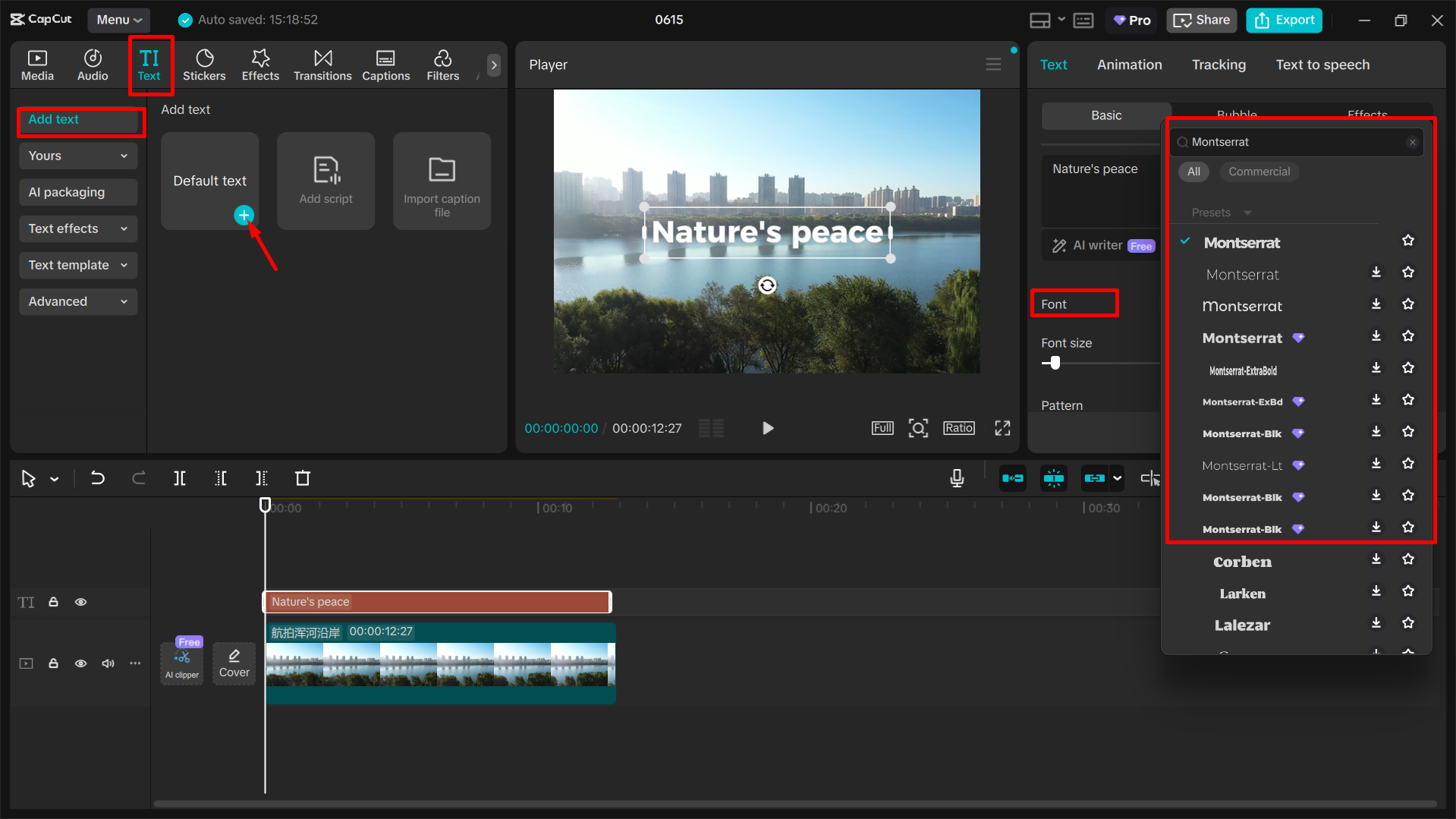1456x819 pixels.
Task: Favorite the Larken font with the star
Action: [1408, 591]
